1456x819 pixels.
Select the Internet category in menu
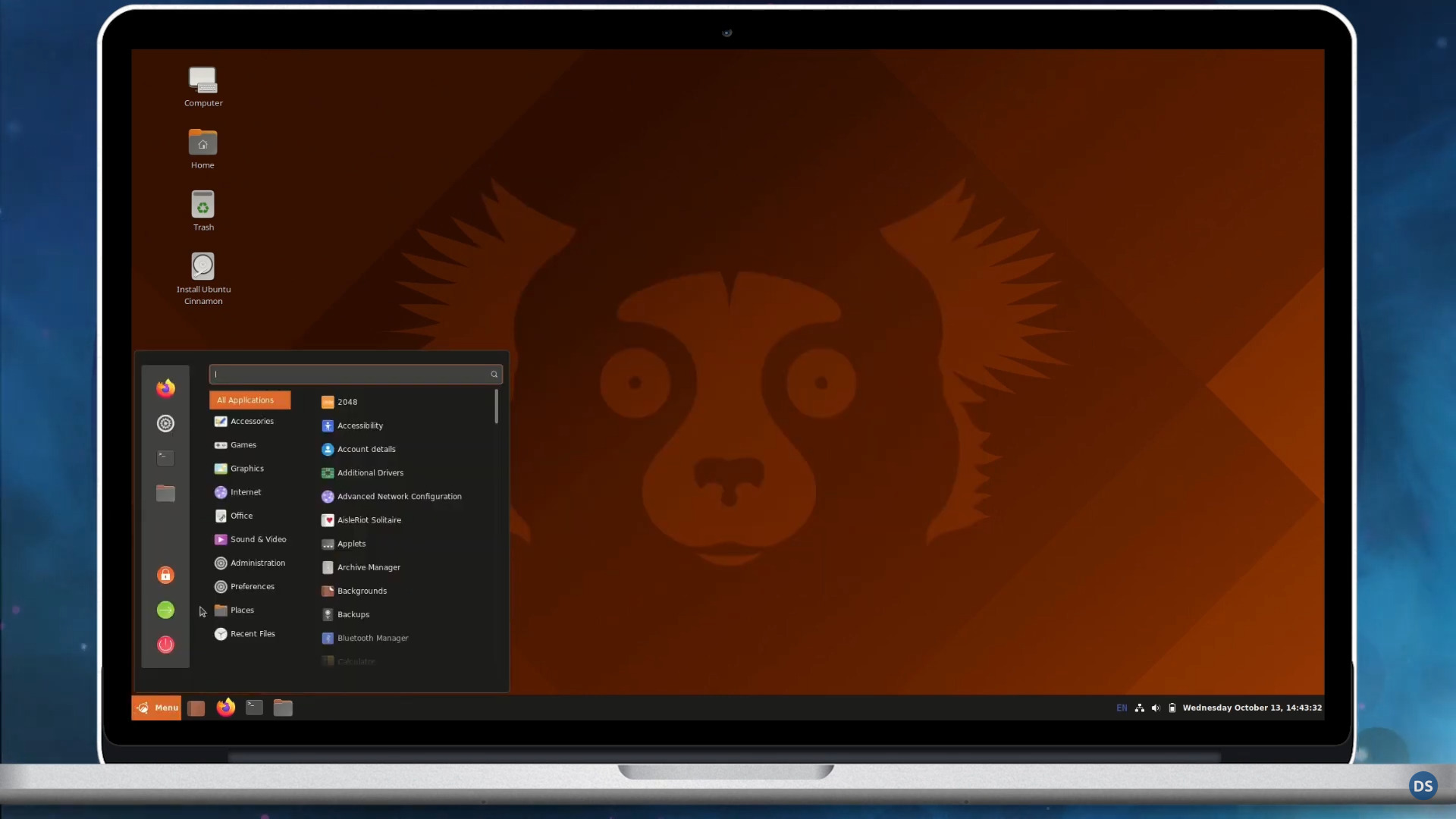[x=246, y=491]
